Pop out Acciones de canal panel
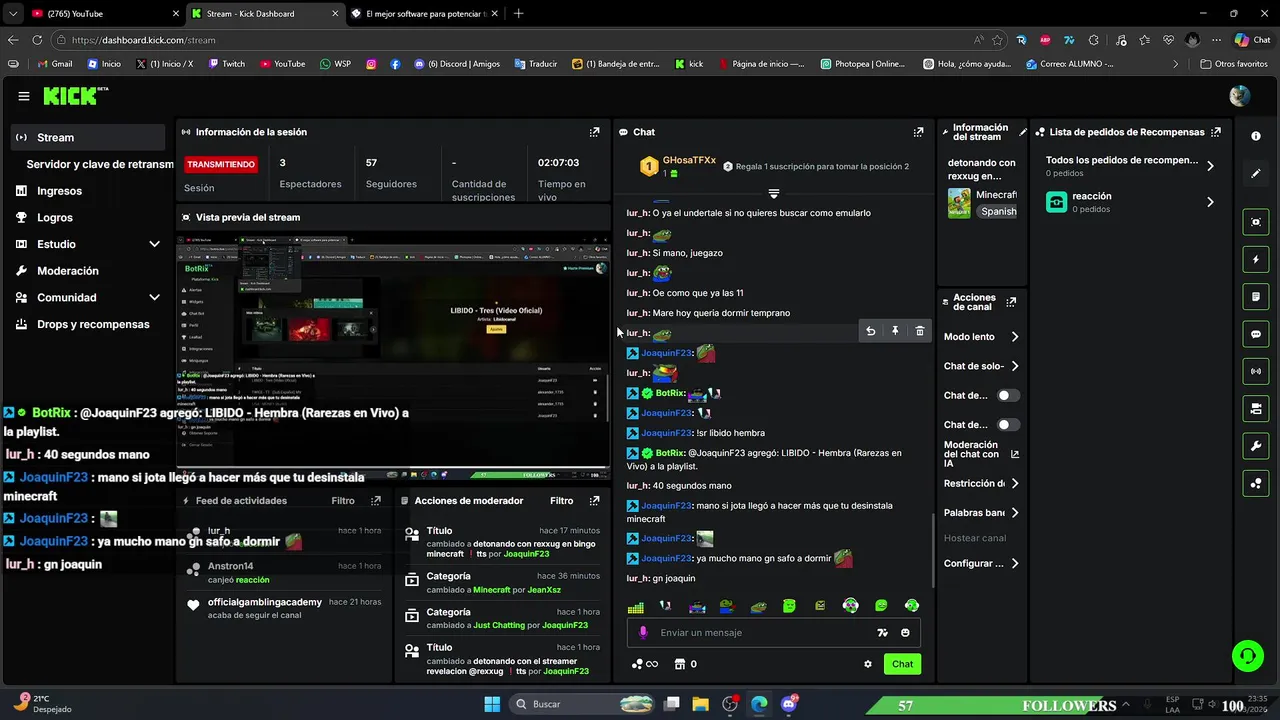Viewport: 1280px width, 720px height. coord(1011,302)
